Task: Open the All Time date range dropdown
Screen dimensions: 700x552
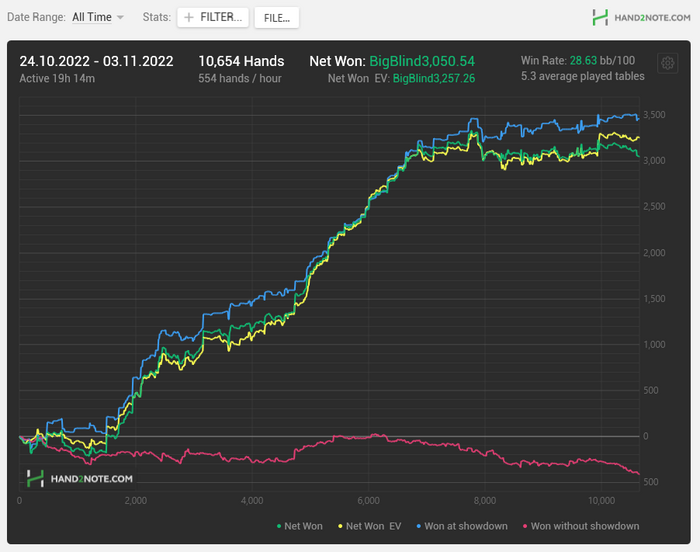Action: (98, 17)
